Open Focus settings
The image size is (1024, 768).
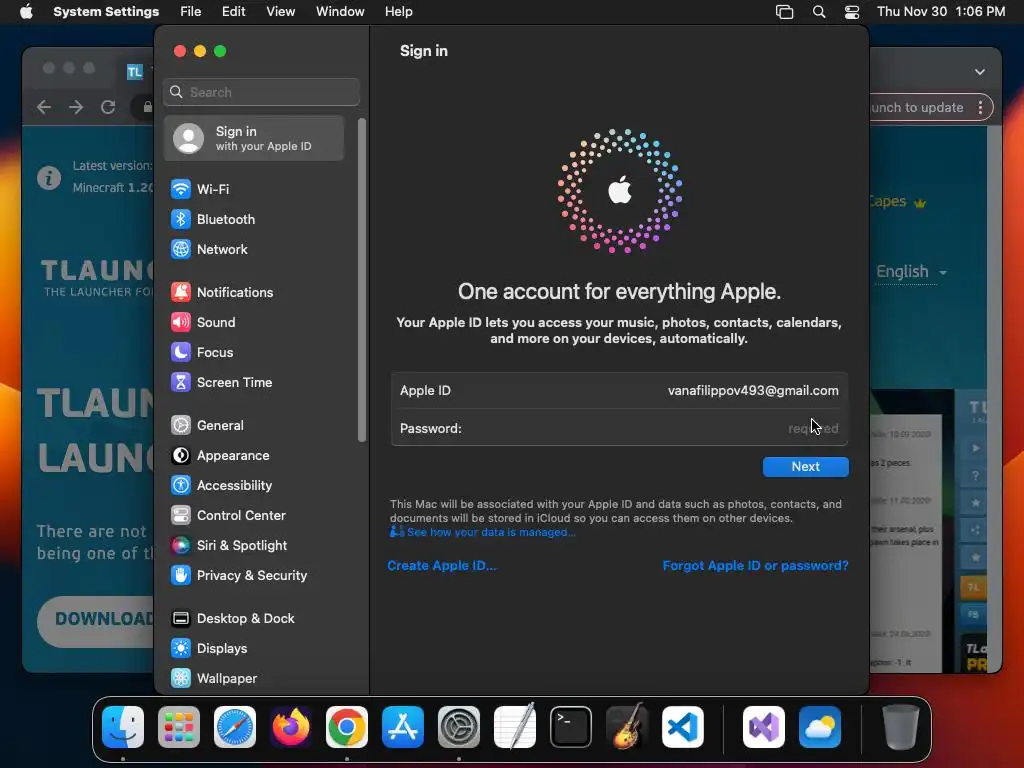tap(202, 353)
